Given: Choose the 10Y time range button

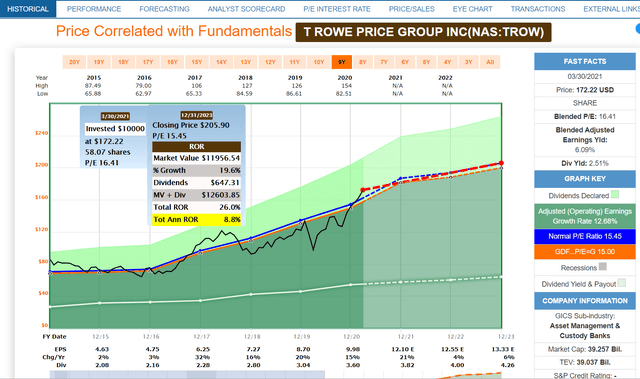Looking at the screenshot, I should point(319,62).
